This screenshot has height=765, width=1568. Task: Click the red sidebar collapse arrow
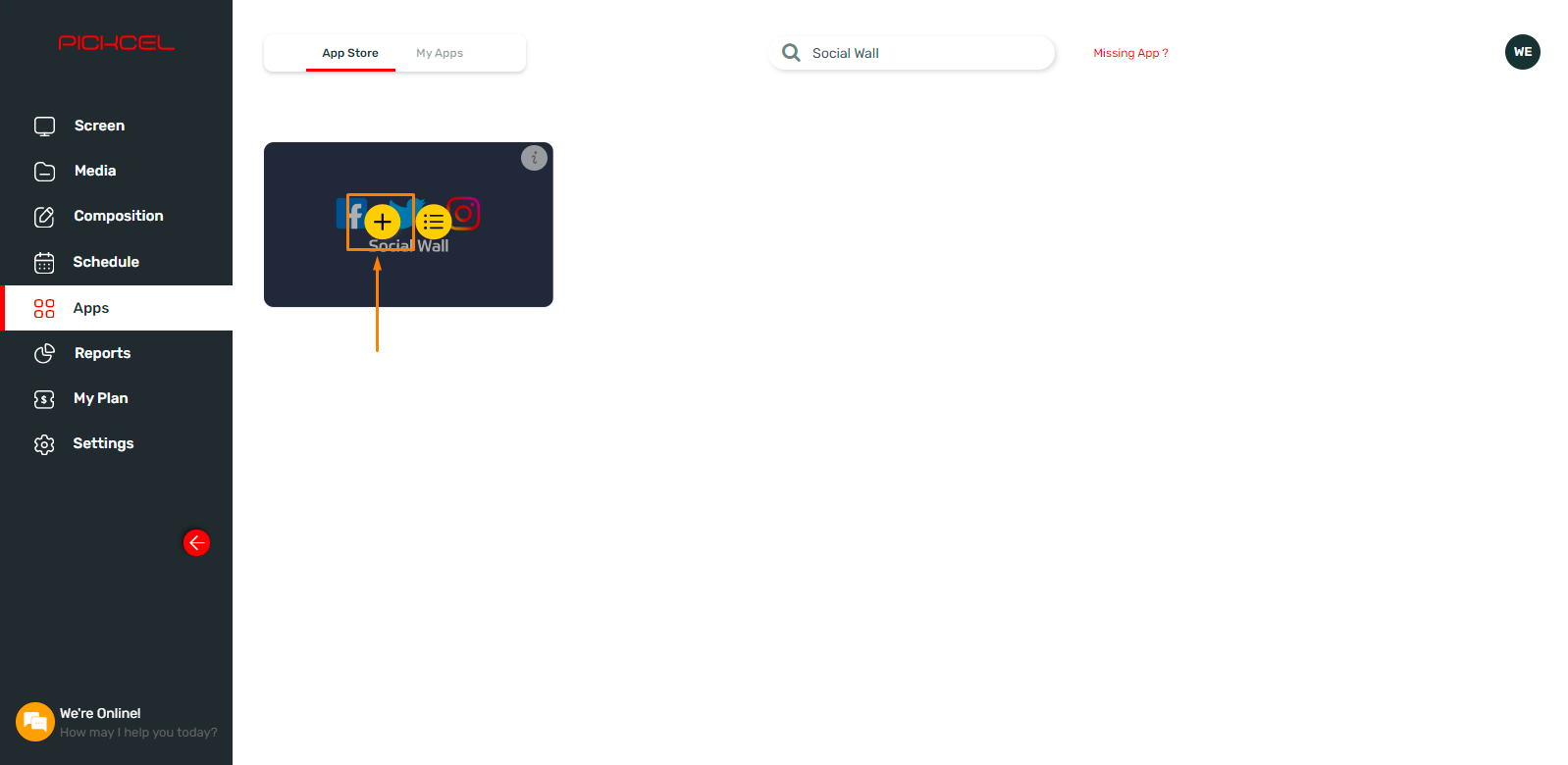coord(196,542)
